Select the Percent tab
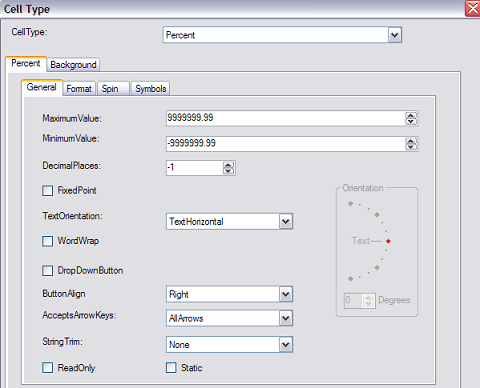 pos(26,63)
